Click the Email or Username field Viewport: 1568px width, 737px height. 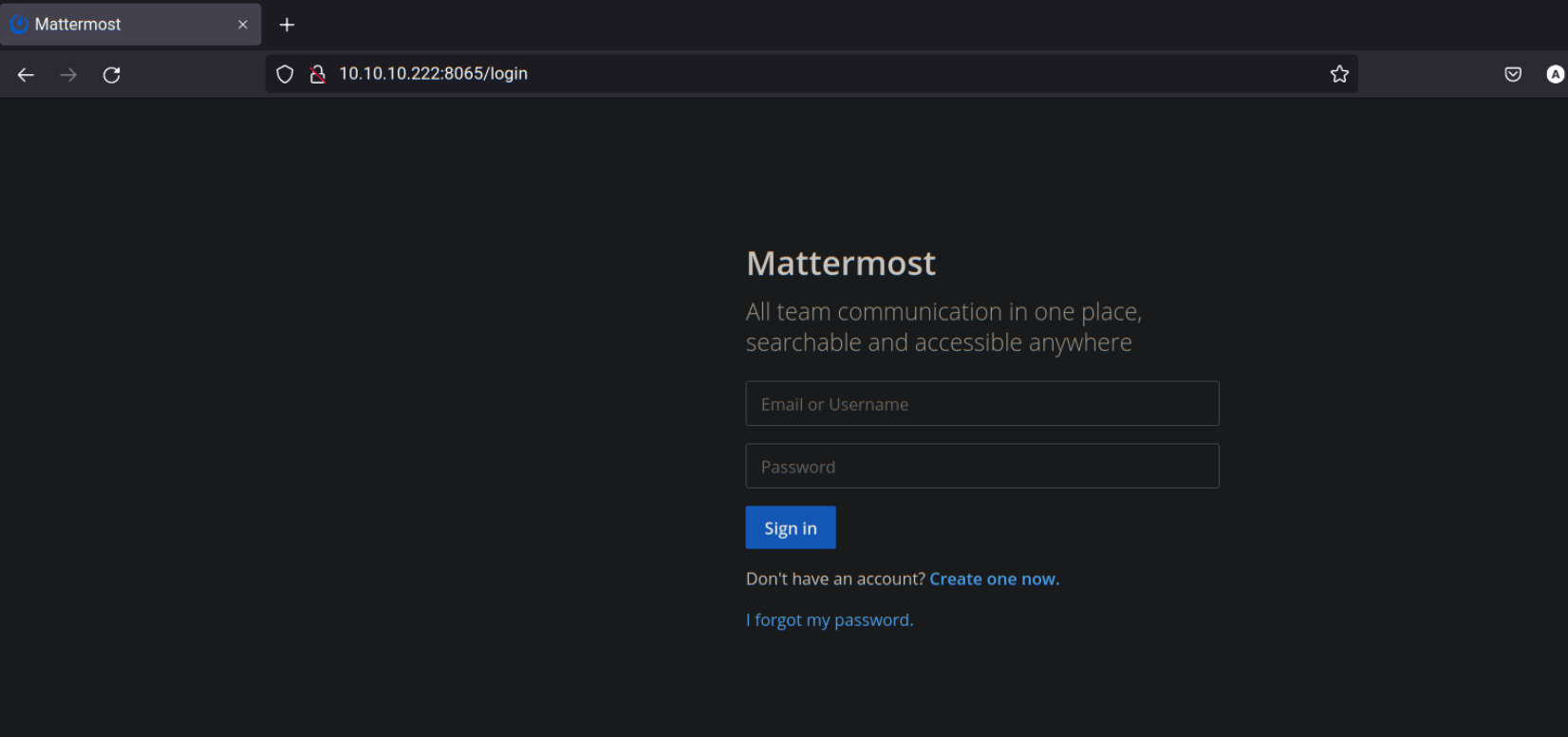click(x=982, y=403)
